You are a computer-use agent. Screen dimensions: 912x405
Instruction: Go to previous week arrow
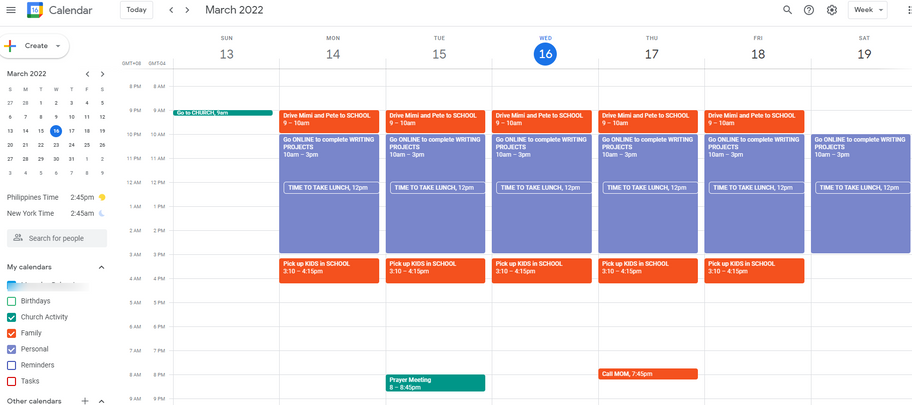click(x=171, y=10)
